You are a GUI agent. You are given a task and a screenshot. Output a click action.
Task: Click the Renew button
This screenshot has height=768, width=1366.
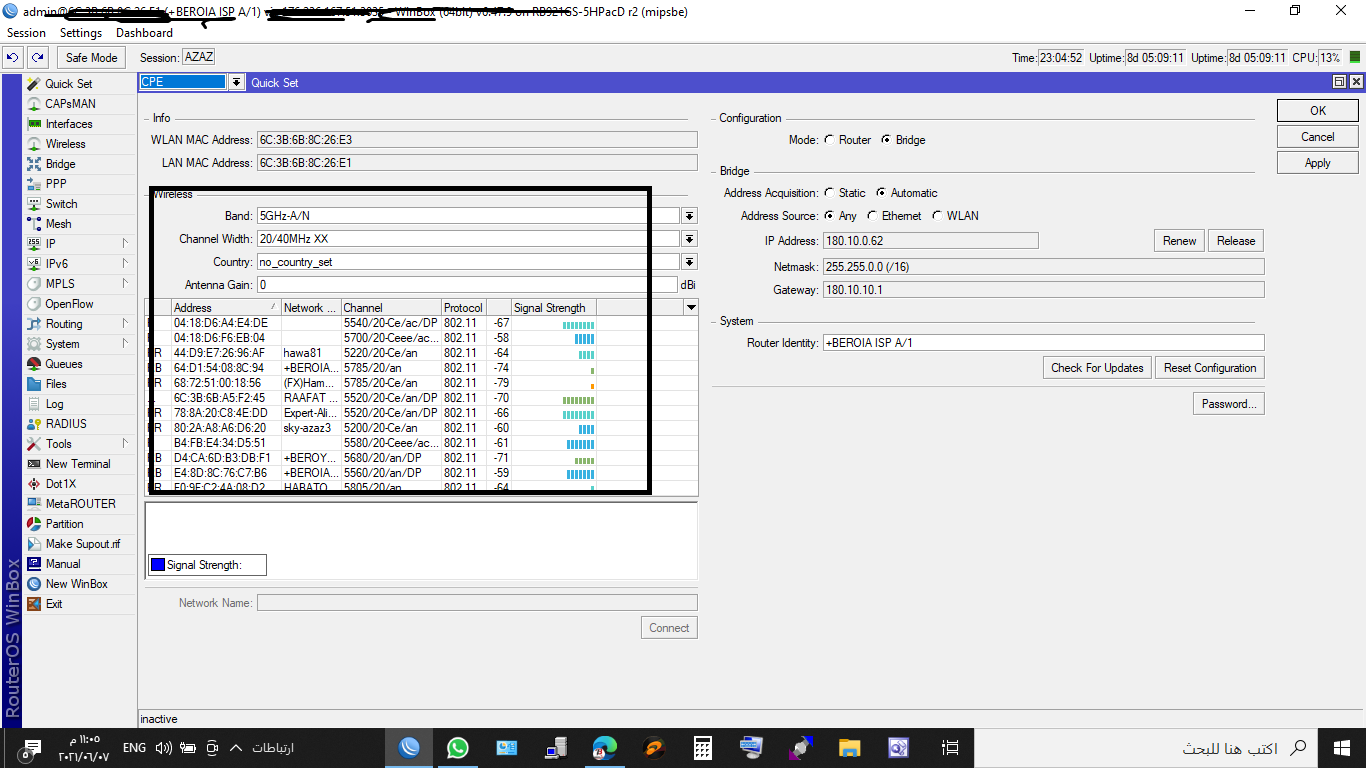pos(1179,241)
